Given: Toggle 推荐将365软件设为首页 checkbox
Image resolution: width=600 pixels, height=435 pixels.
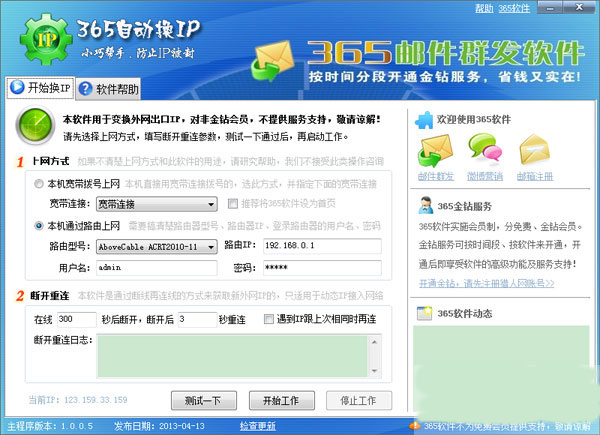Looking at the screenshot, I should point(232,204).
